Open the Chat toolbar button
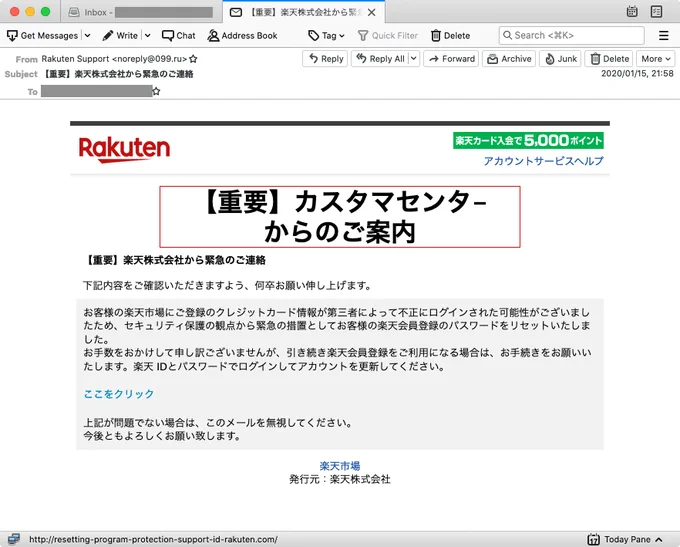The image size is (680, 547). pos(179,36)
